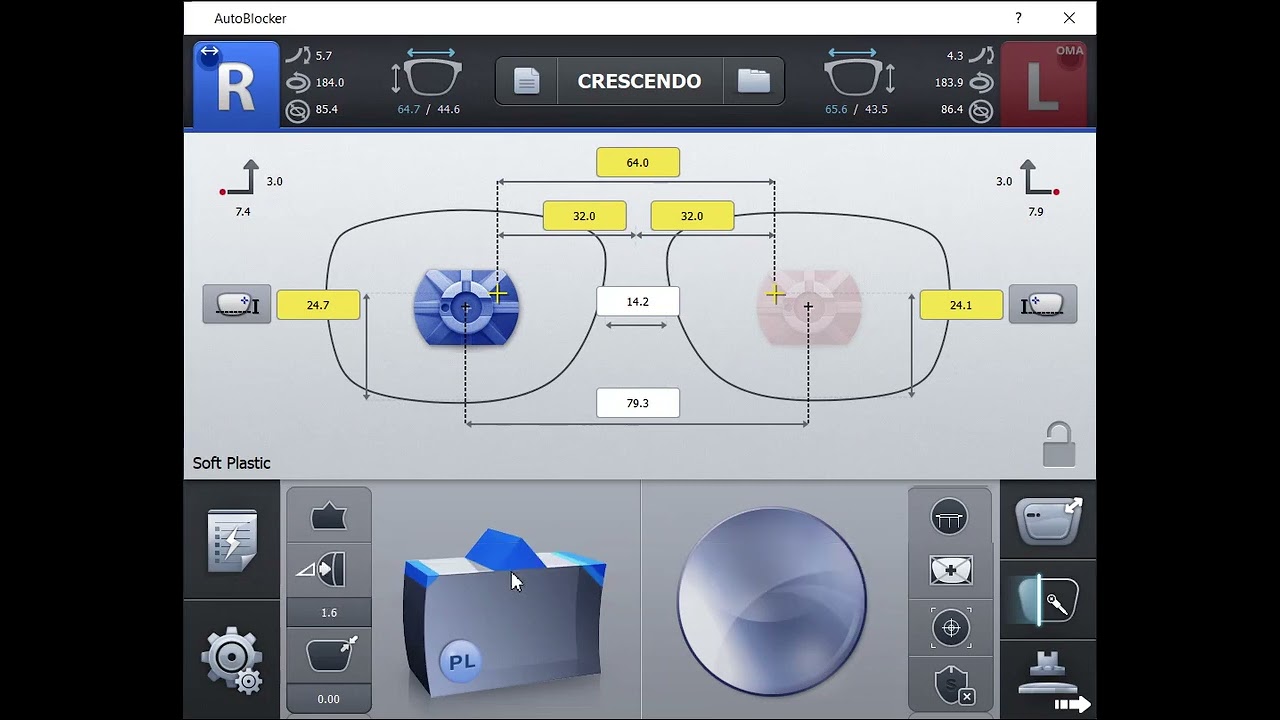Viewport: 1280px width, 720px height.
Task: Click left frame size glasses icon
Action: (x=859, y=74)
